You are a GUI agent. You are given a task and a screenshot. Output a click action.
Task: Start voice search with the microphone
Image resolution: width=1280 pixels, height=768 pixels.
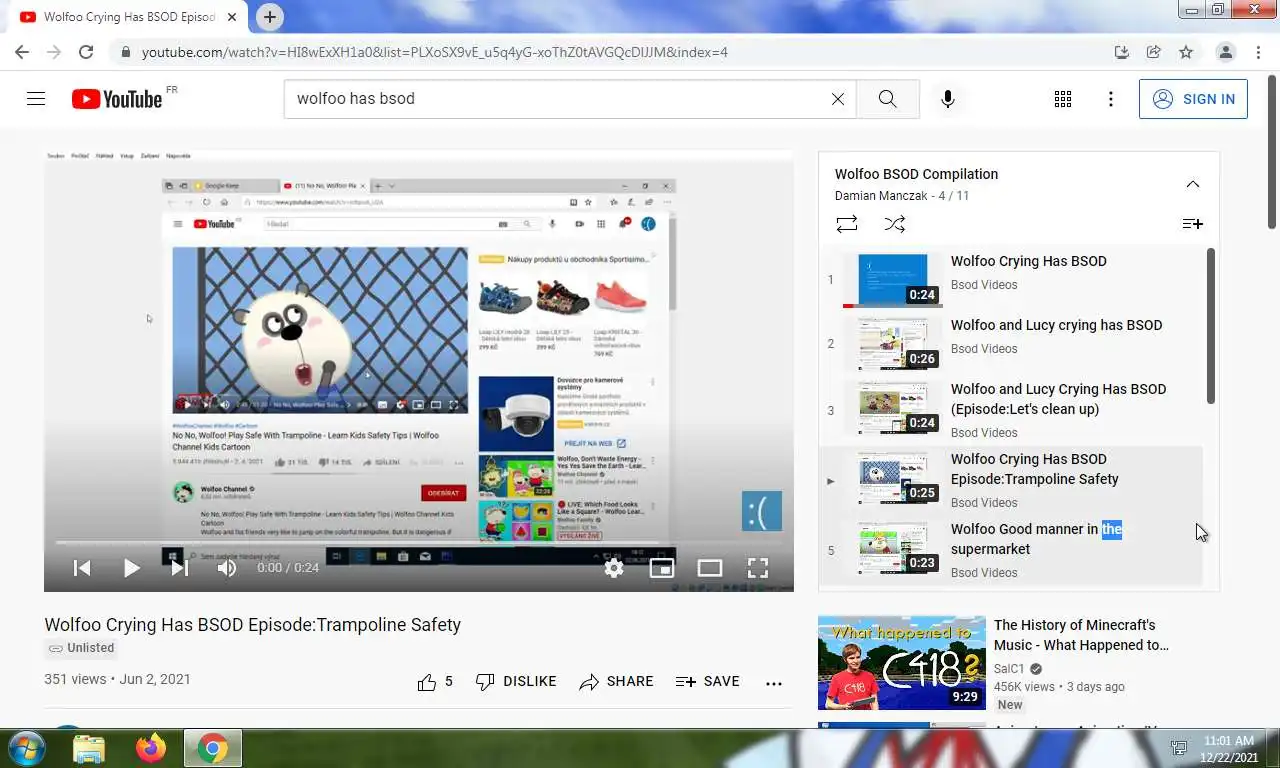(948, 99)
